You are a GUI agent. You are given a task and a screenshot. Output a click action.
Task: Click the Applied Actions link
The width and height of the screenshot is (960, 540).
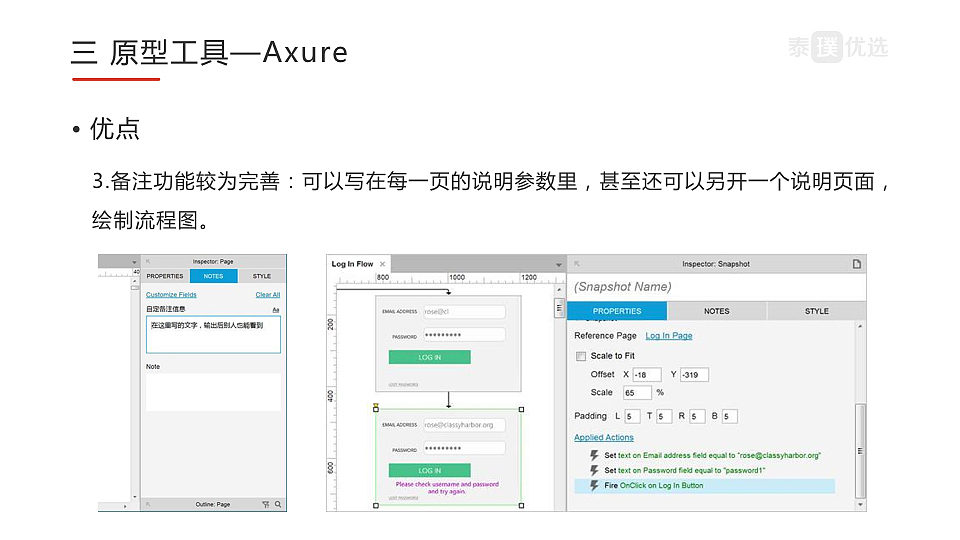[x=604, y=437]
